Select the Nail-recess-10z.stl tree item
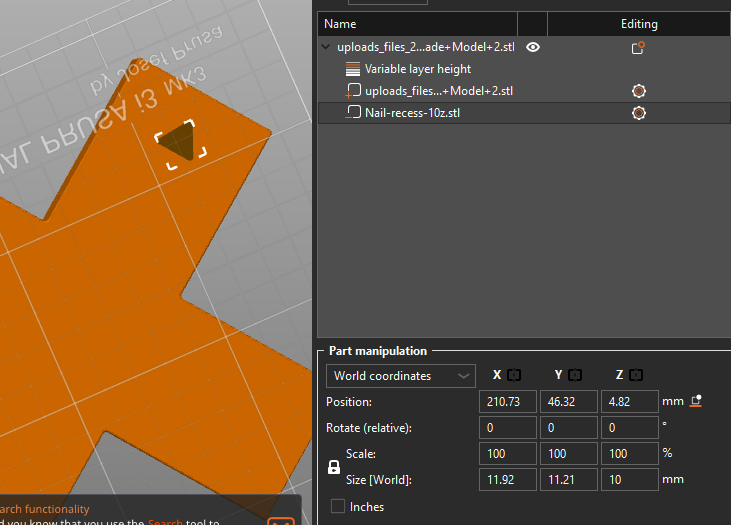 (x=524, y=113)
